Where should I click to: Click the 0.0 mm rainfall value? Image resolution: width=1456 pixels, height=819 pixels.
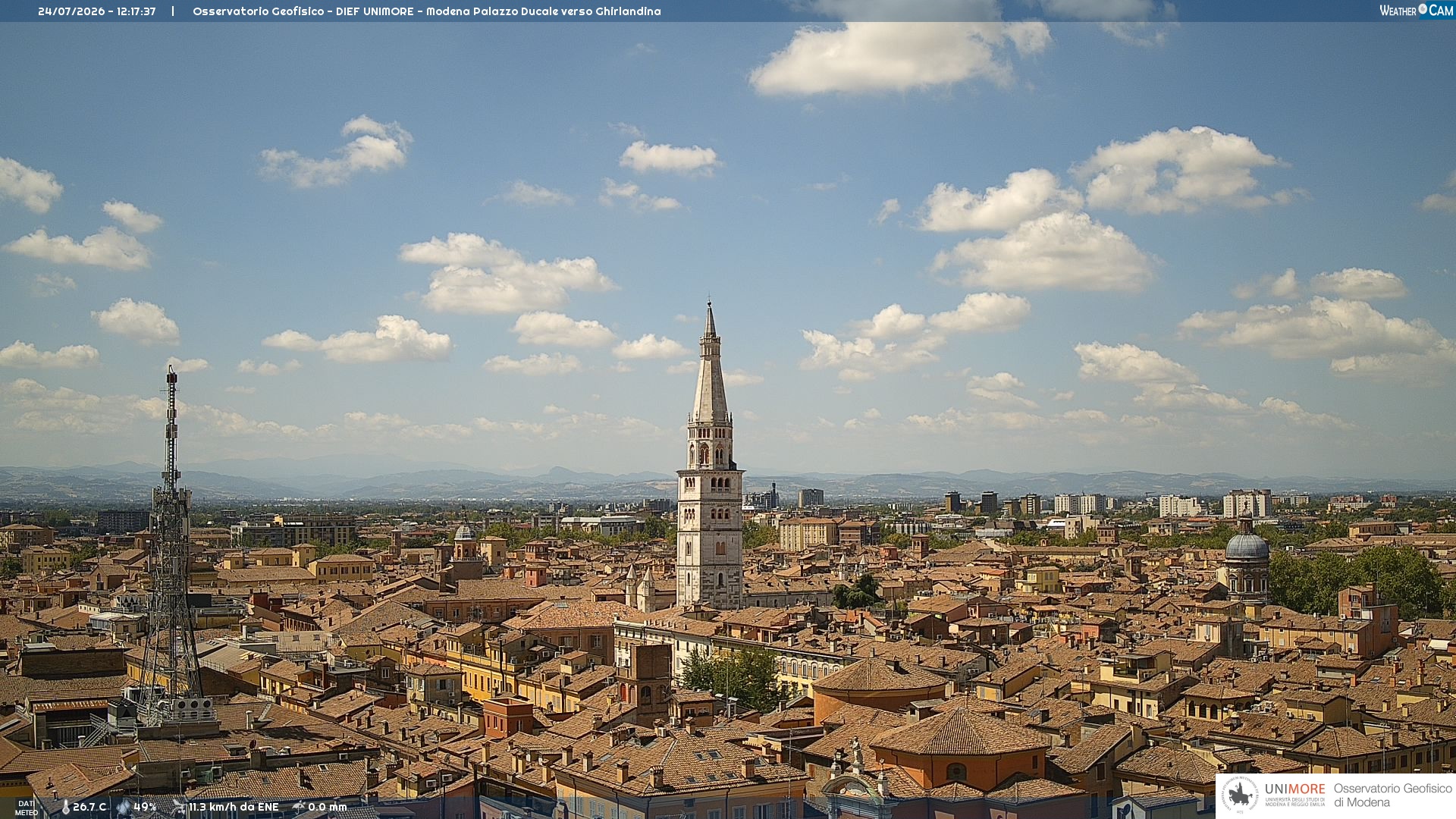[x=327, y=807]
